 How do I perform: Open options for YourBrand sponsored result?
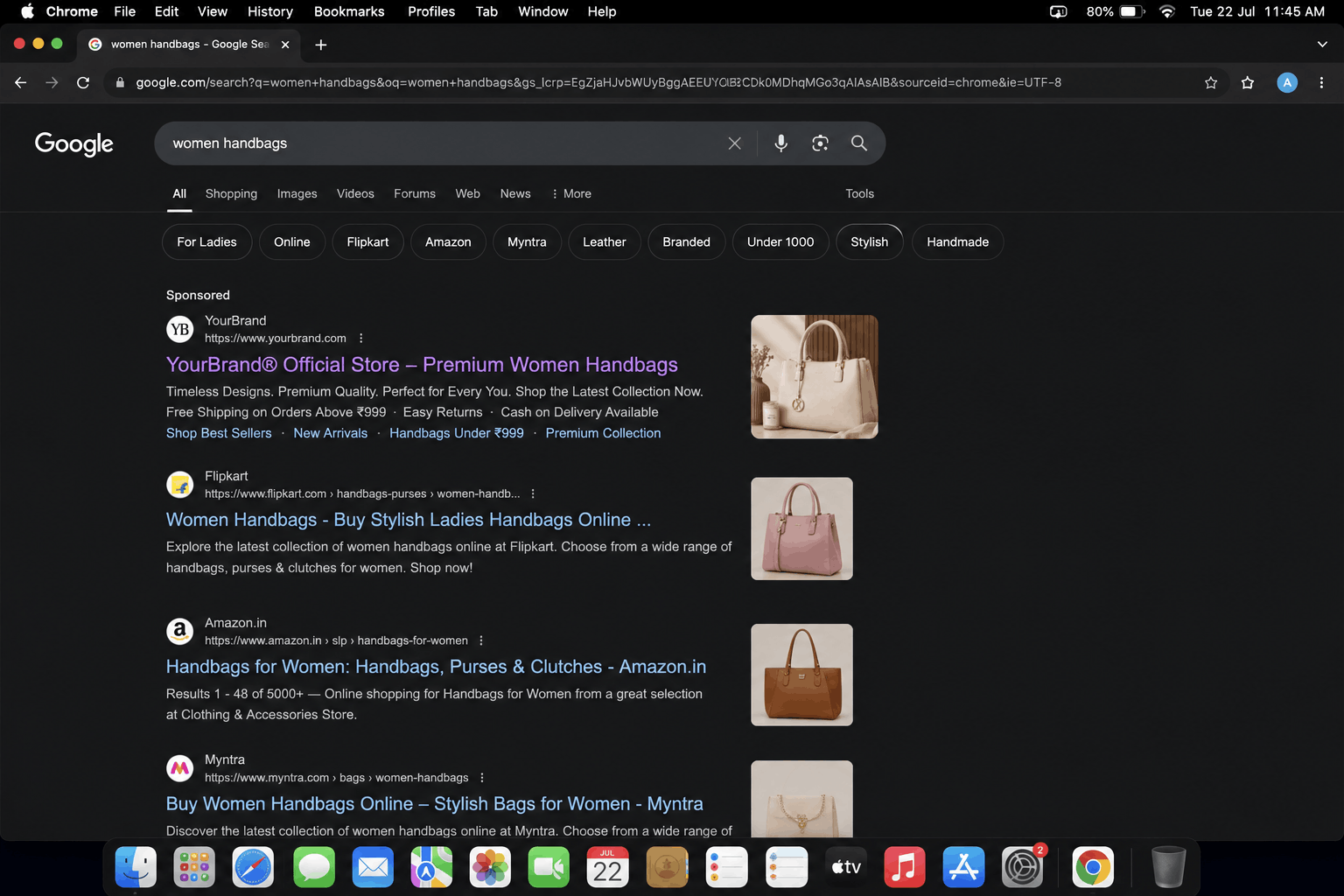360,339
